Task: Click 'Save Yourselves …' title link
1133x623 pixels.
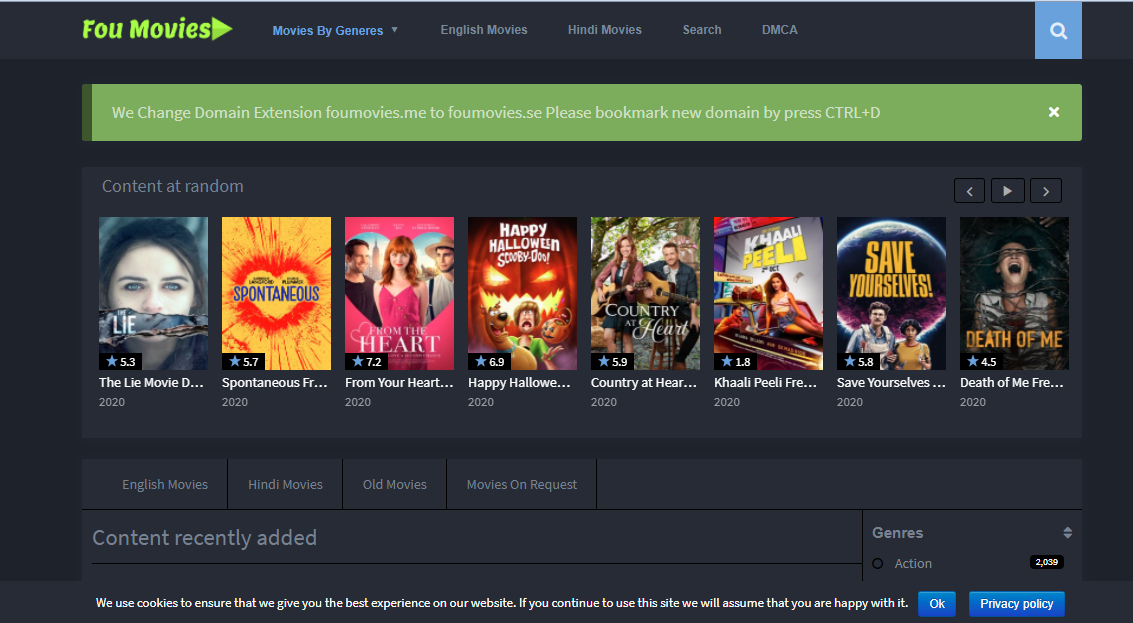Action: click(x=891, y=383)
